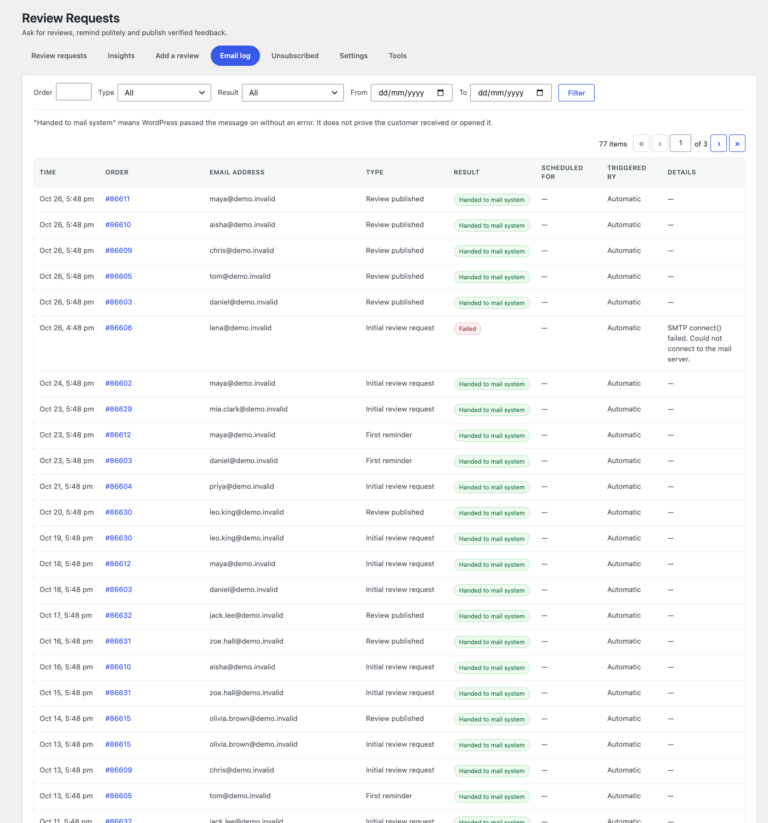768x823 pixels.
Task: Open the Settings tab
Action: point(353,56)
